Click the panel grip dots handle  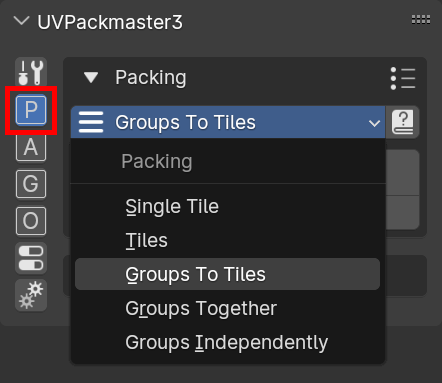point(421,20)
